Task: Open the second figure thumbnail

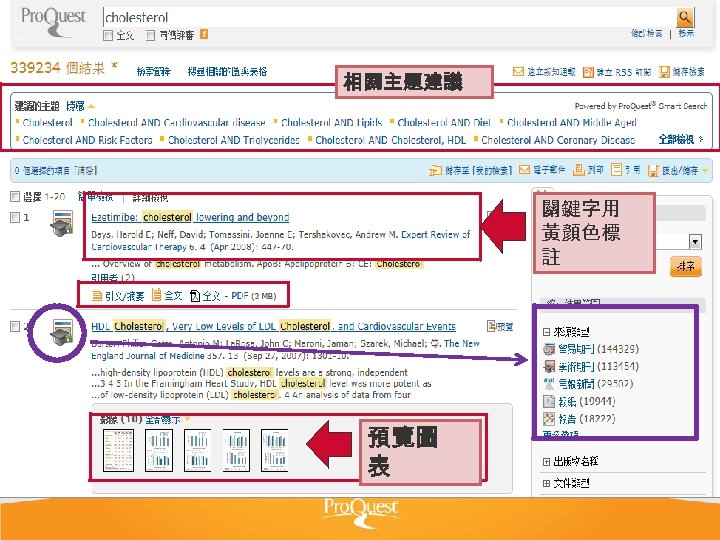Action: 159,450
